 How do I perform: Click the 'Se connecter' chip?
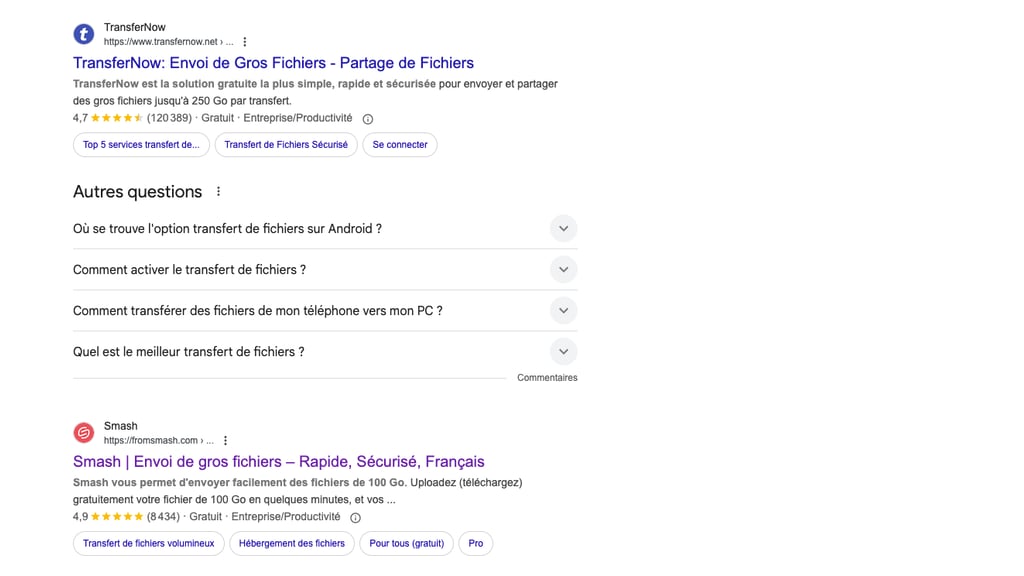[400, 145]
